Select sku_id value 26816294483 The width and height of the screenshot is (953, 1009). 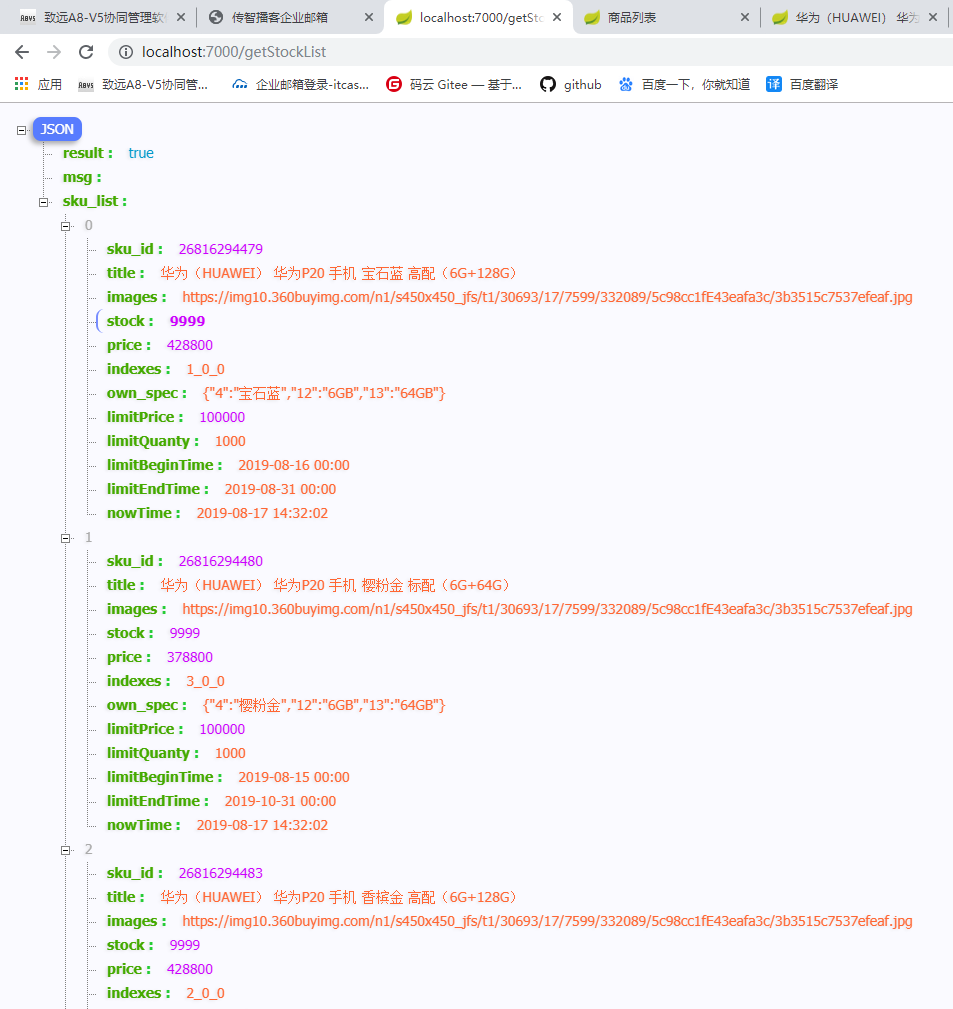(221, 873)
